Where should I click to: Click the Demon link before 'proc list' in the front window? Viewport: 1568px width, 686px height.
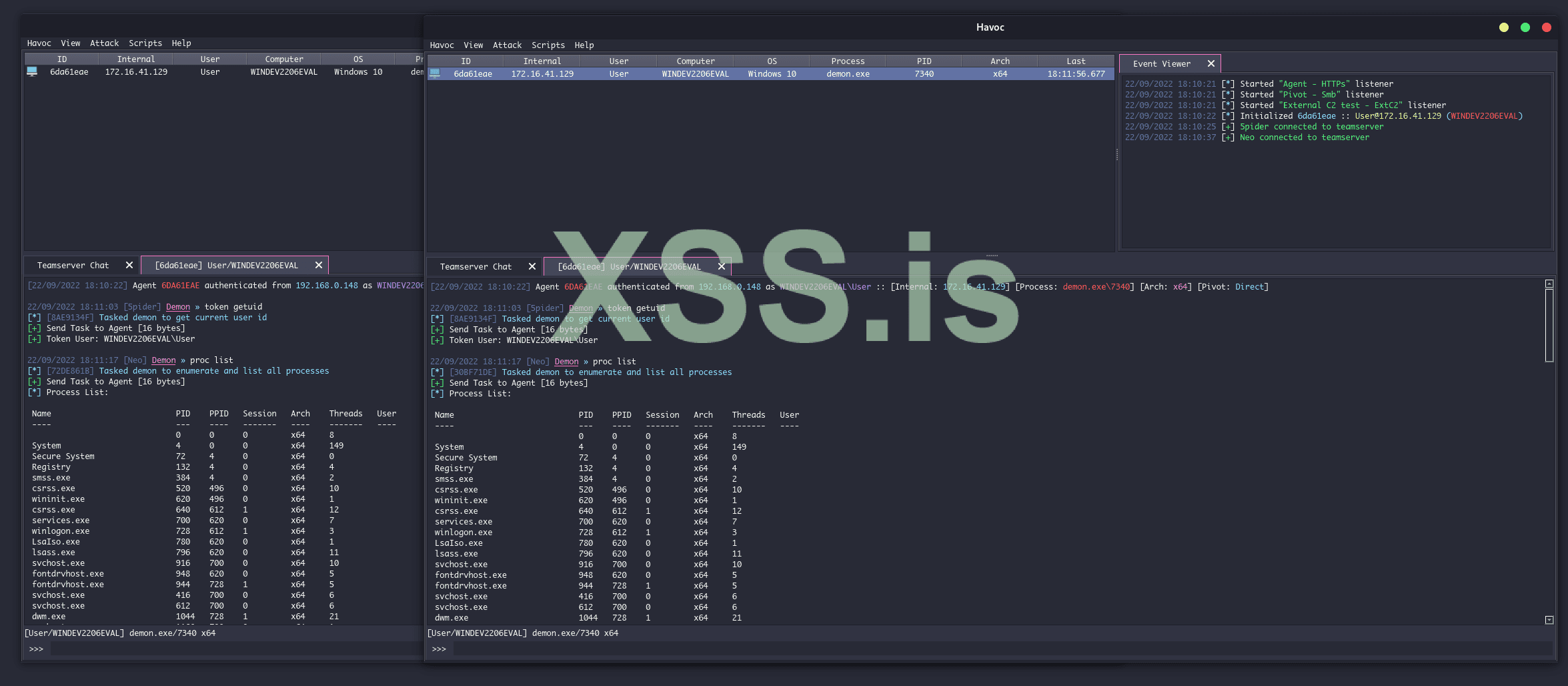pyautogui.click(x=566, y=362)
